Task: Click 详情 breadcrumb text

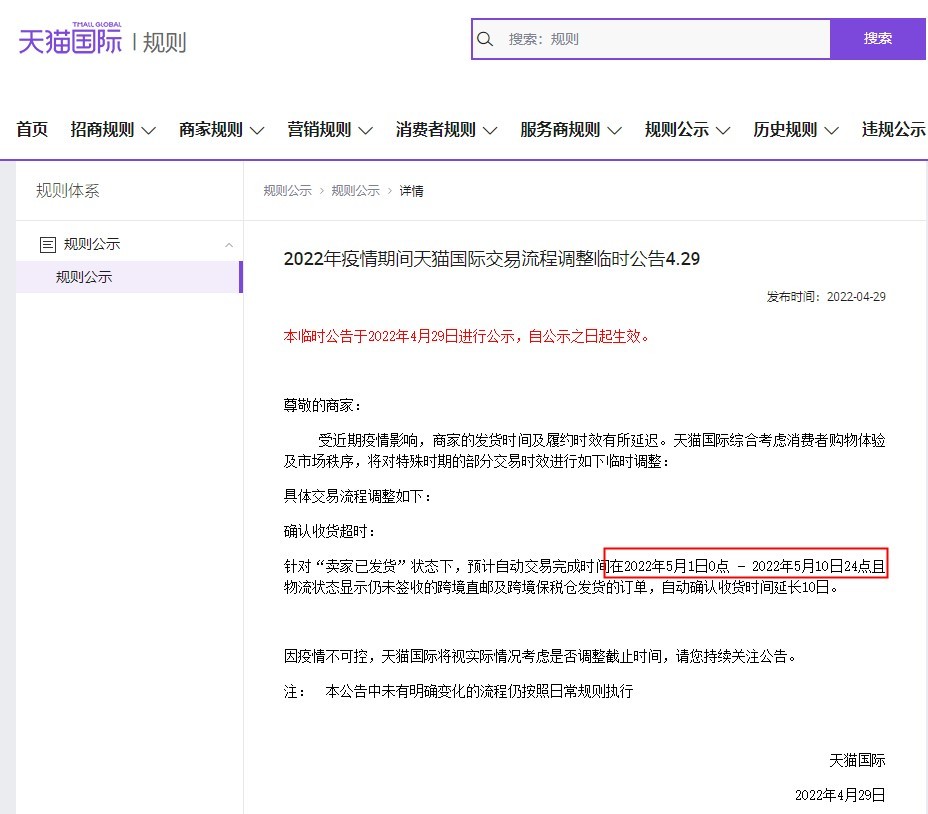Action: (411, 191)
